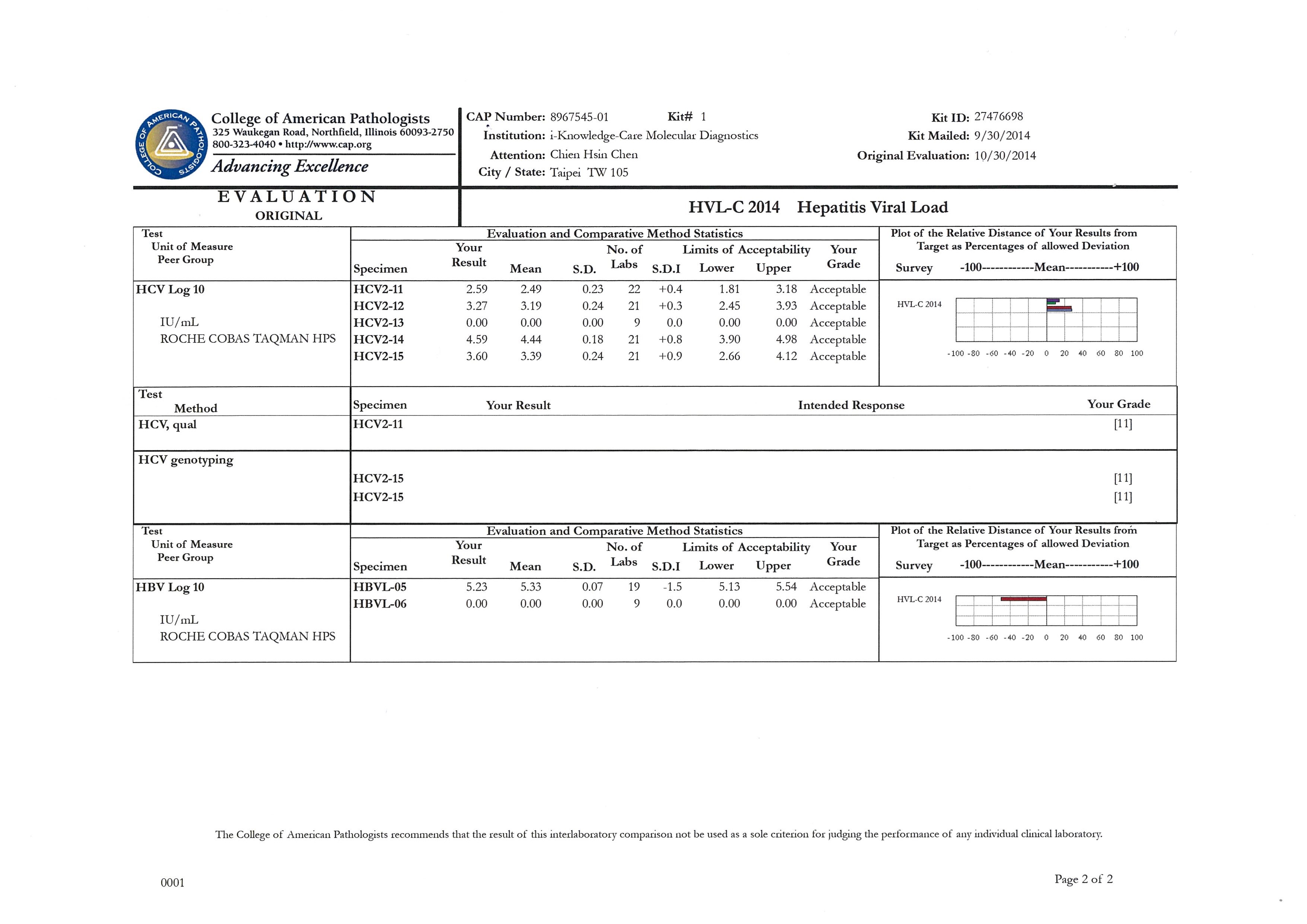
Task: Click HBVL-05 upper limit 5.54
Action: [786, 587]
